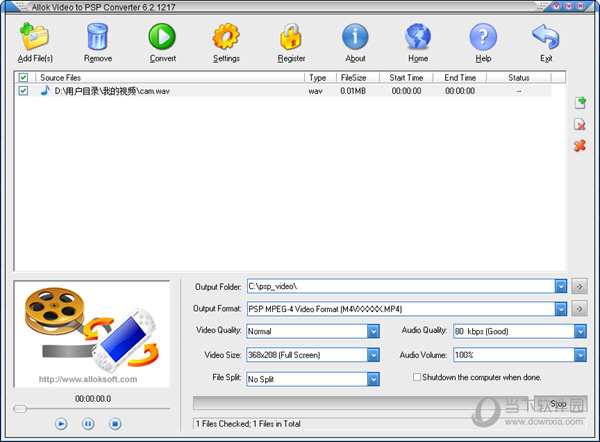600x442 pixels.
Task: Open Settings with the gear icon
Action: pos(226,36)
